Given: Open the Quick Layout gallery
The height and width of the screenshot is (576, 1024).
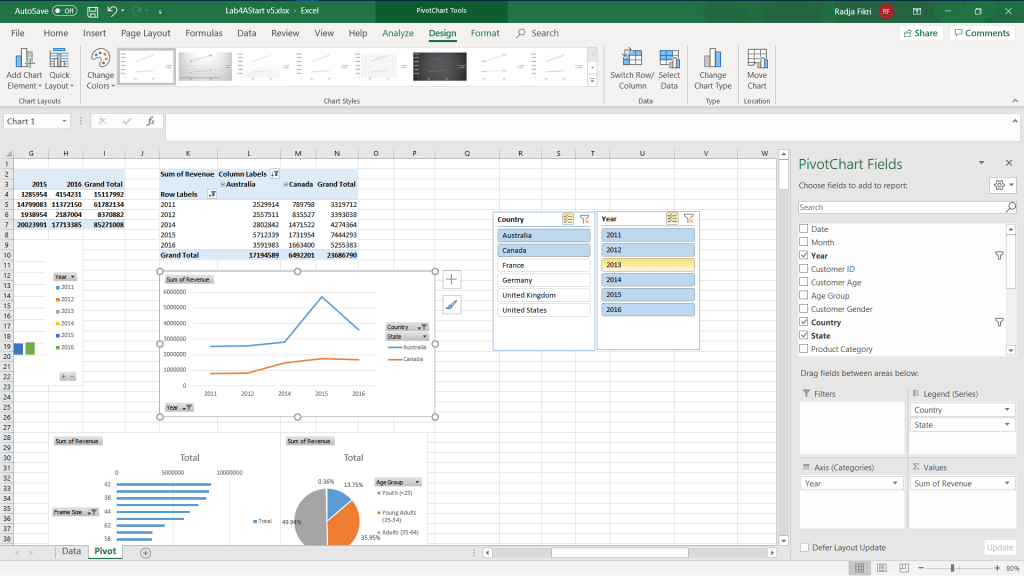Looking at the screenshot, I should 59,59.
